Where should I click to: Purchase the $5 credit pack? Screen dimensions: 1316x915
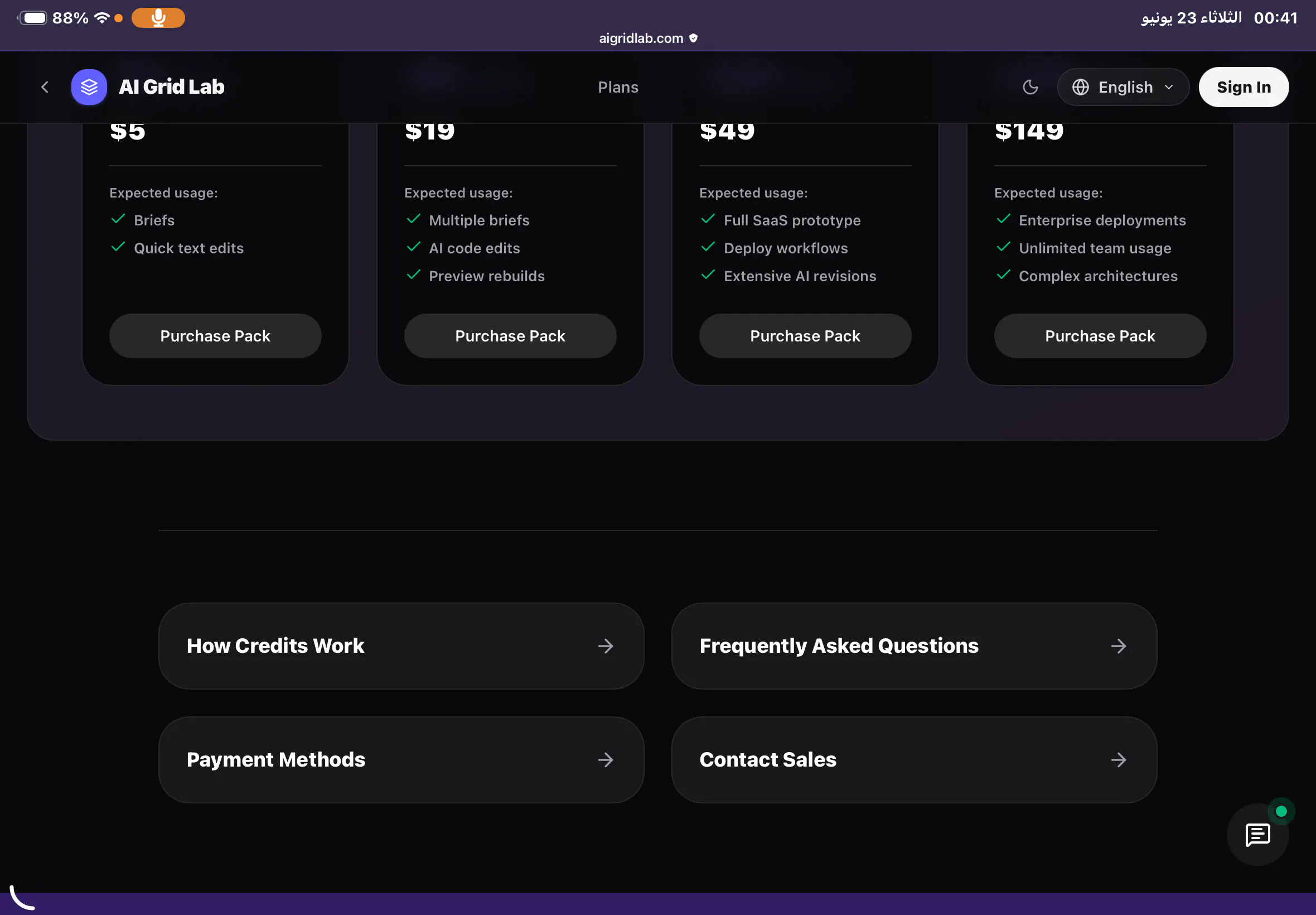pyautogui.click(x=215, y=336)
